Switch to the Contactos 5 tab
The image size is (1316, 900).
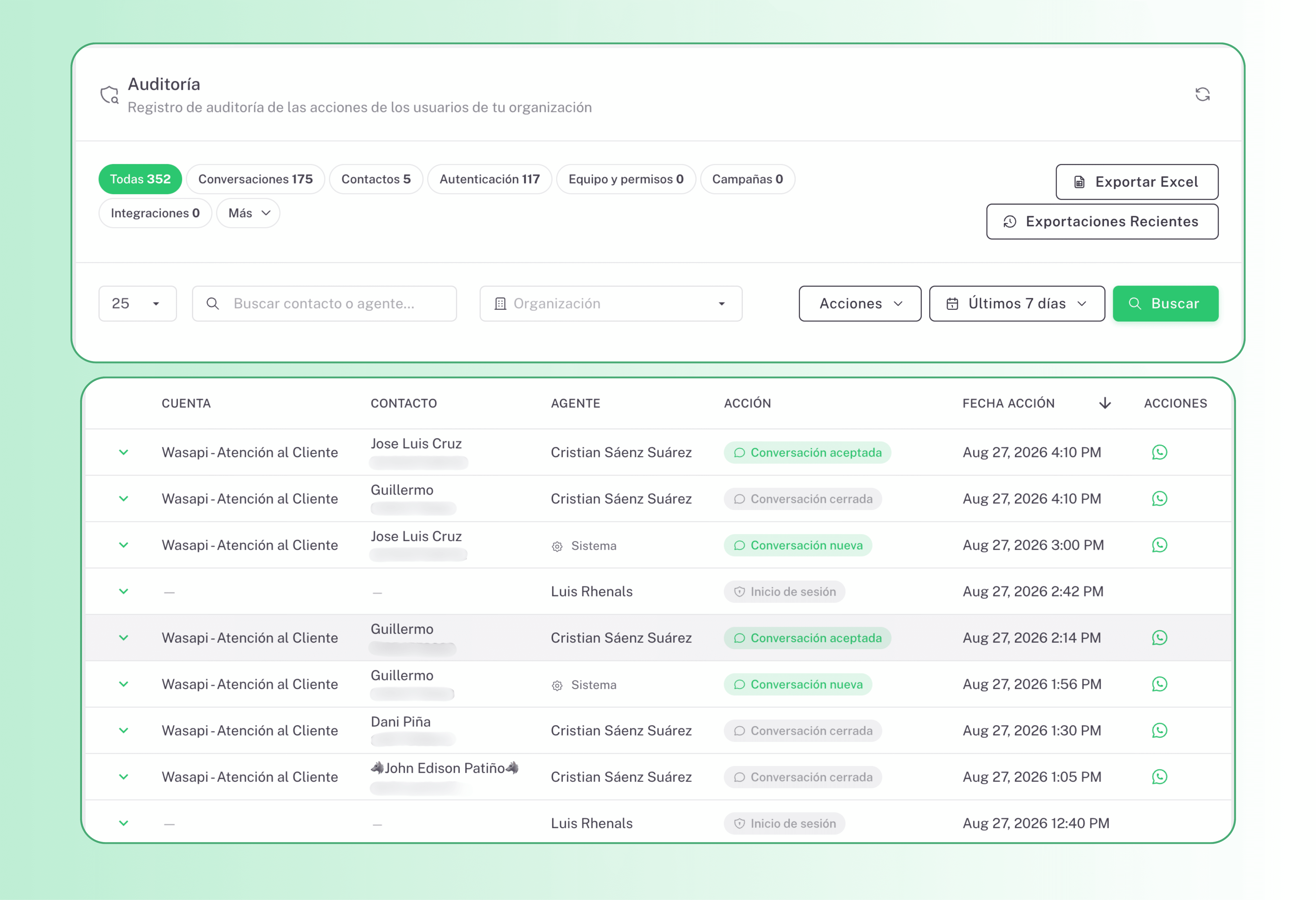(376, 179)
